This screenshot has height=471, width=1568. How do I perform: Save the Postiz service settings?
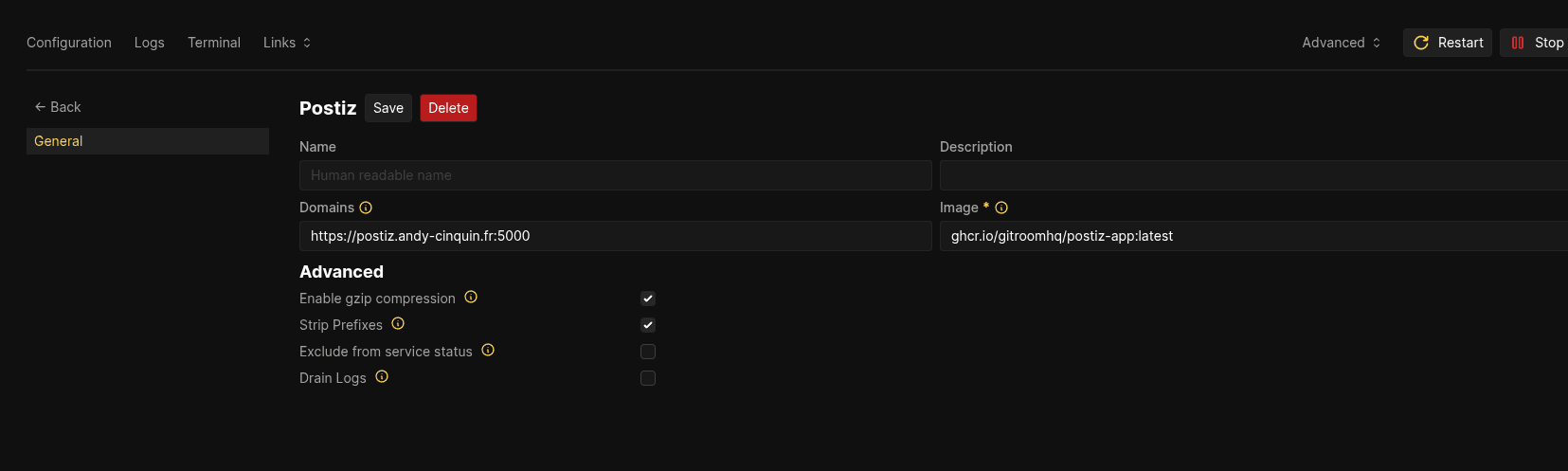[x=388, y=108]
